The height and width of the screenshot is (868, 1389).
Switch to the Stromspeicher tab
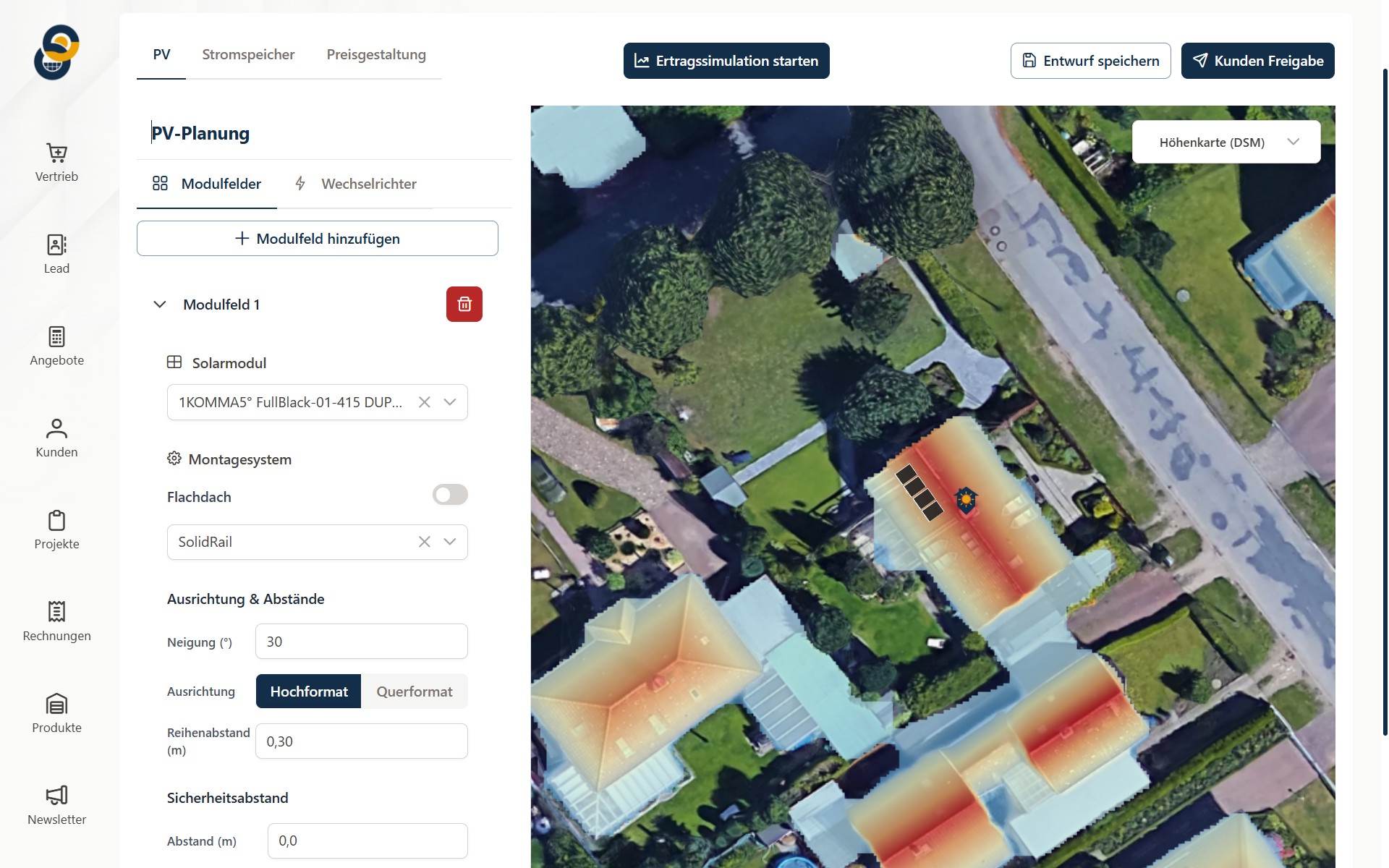[248, 55]
